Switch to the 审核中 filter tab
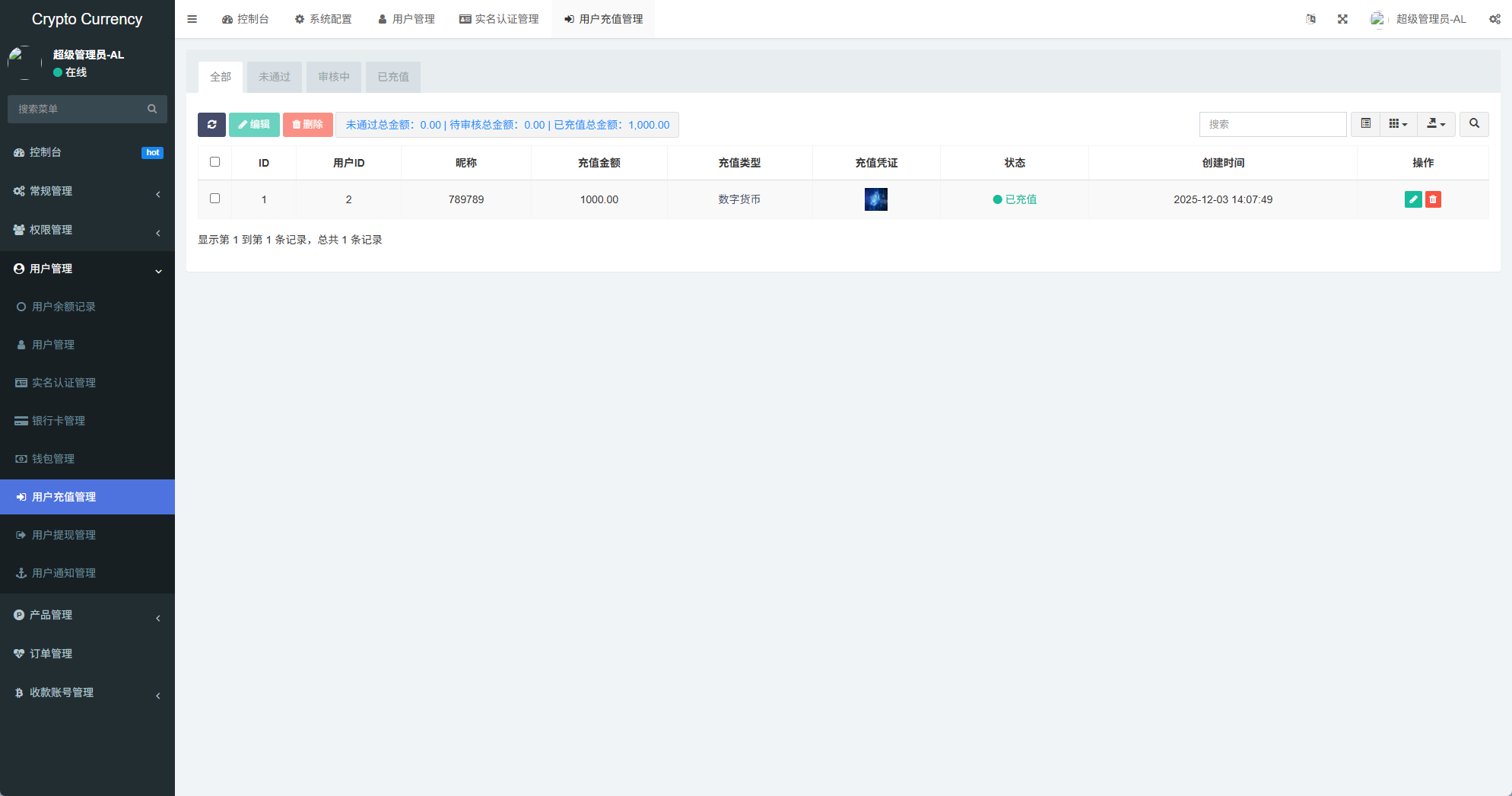Image resolution: width=1512 pixels, height=796 pixels. coord(334,77)
